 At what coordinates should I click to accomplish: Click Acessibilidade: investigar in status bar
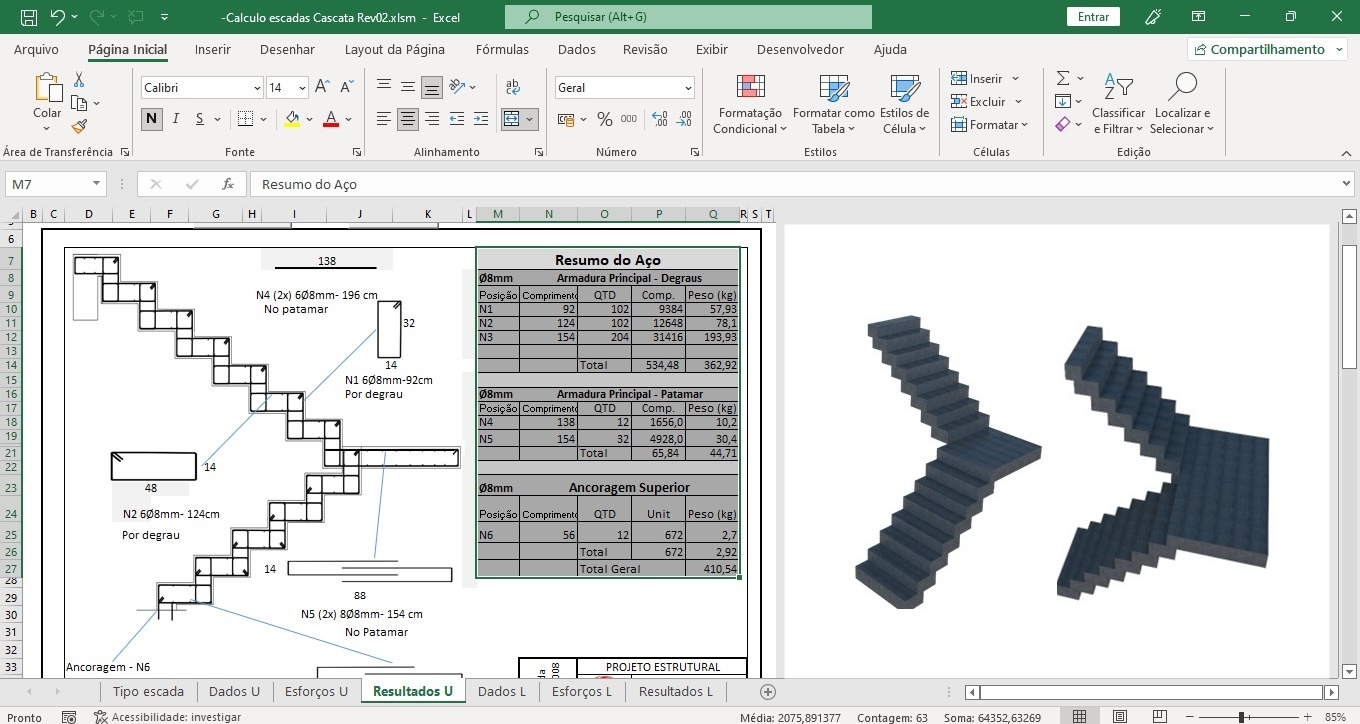(167, 716)
